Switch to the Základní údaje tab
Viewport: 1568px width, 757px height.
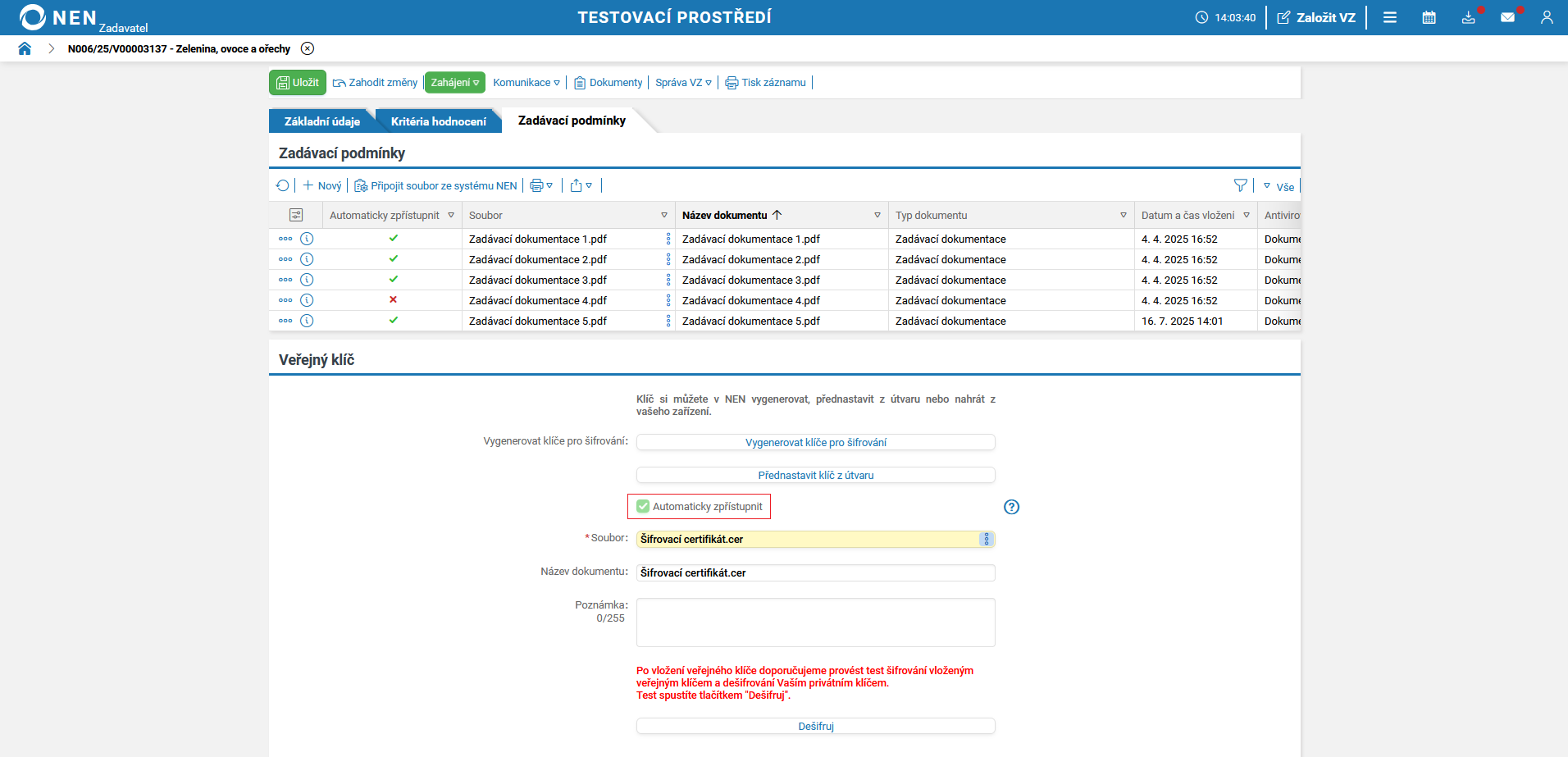coord(322,121)
